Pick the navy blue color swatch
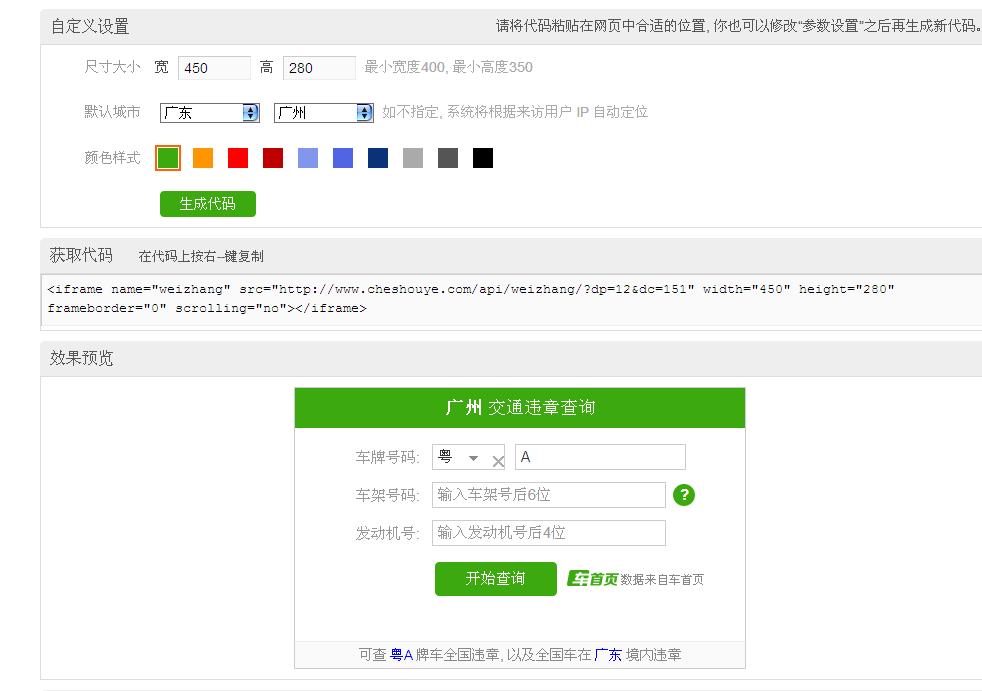The image size is (982, 691). point(378,158)
